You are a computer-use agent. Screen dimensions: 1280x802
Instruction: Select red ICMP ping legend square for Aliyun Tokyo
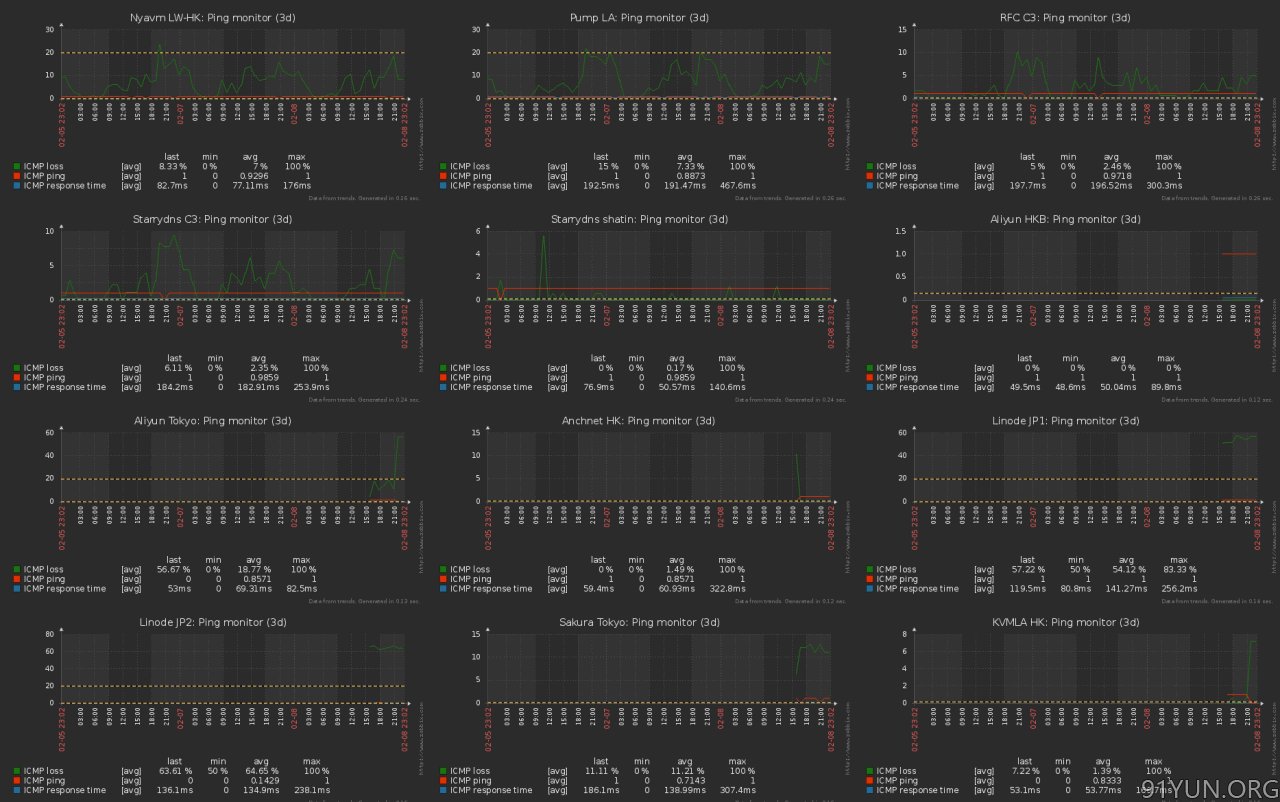click(17, 579)
